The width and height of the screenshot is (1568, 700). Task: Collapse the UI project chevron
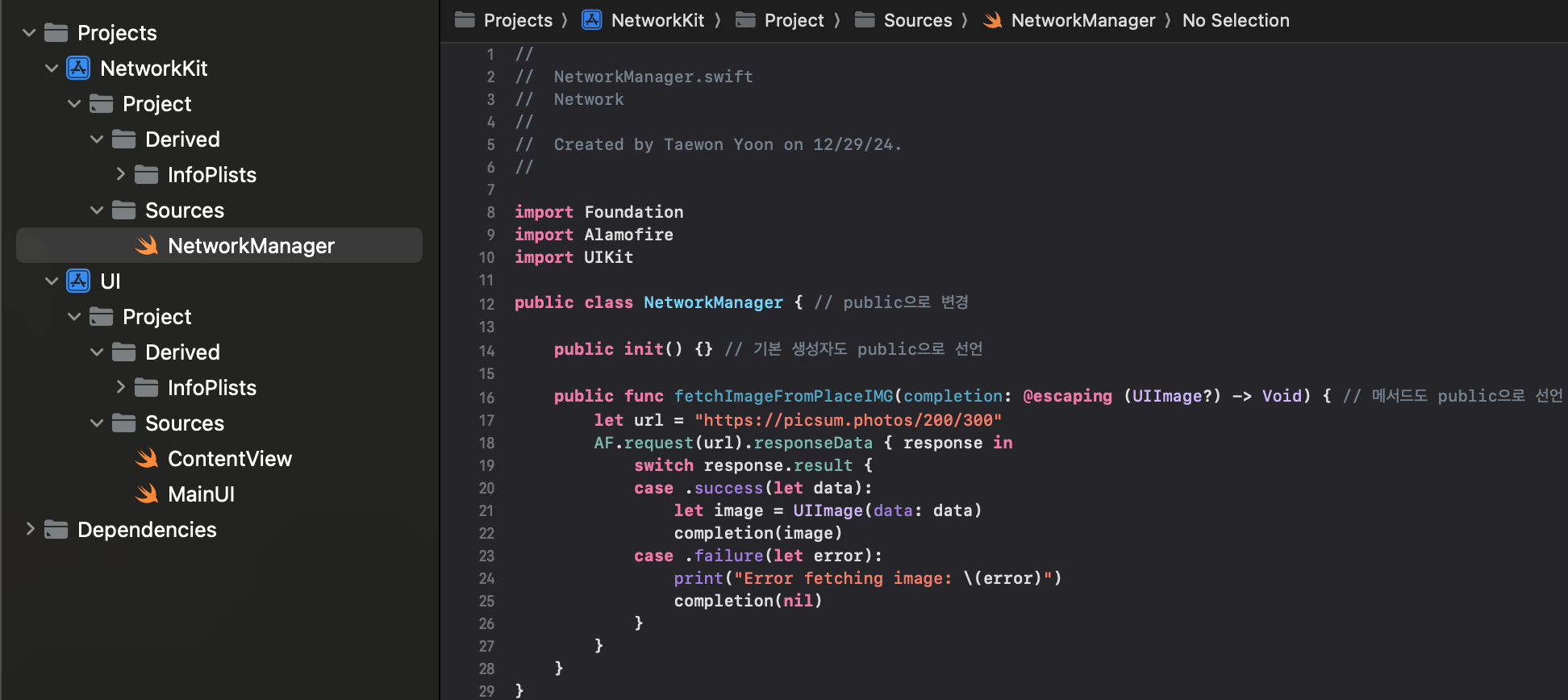coord(52,281)
